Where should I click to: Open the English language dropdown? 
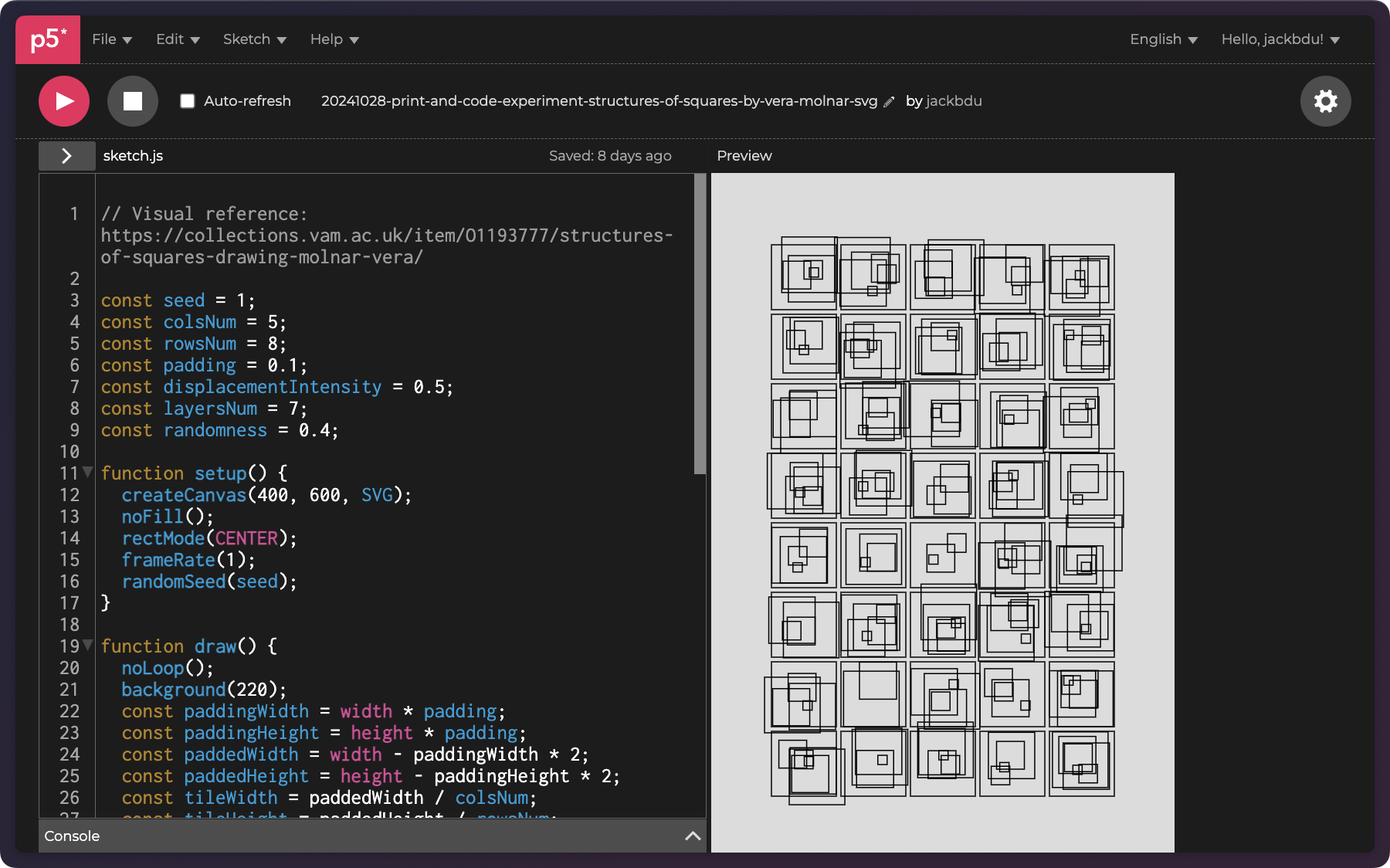(1163, 39)
